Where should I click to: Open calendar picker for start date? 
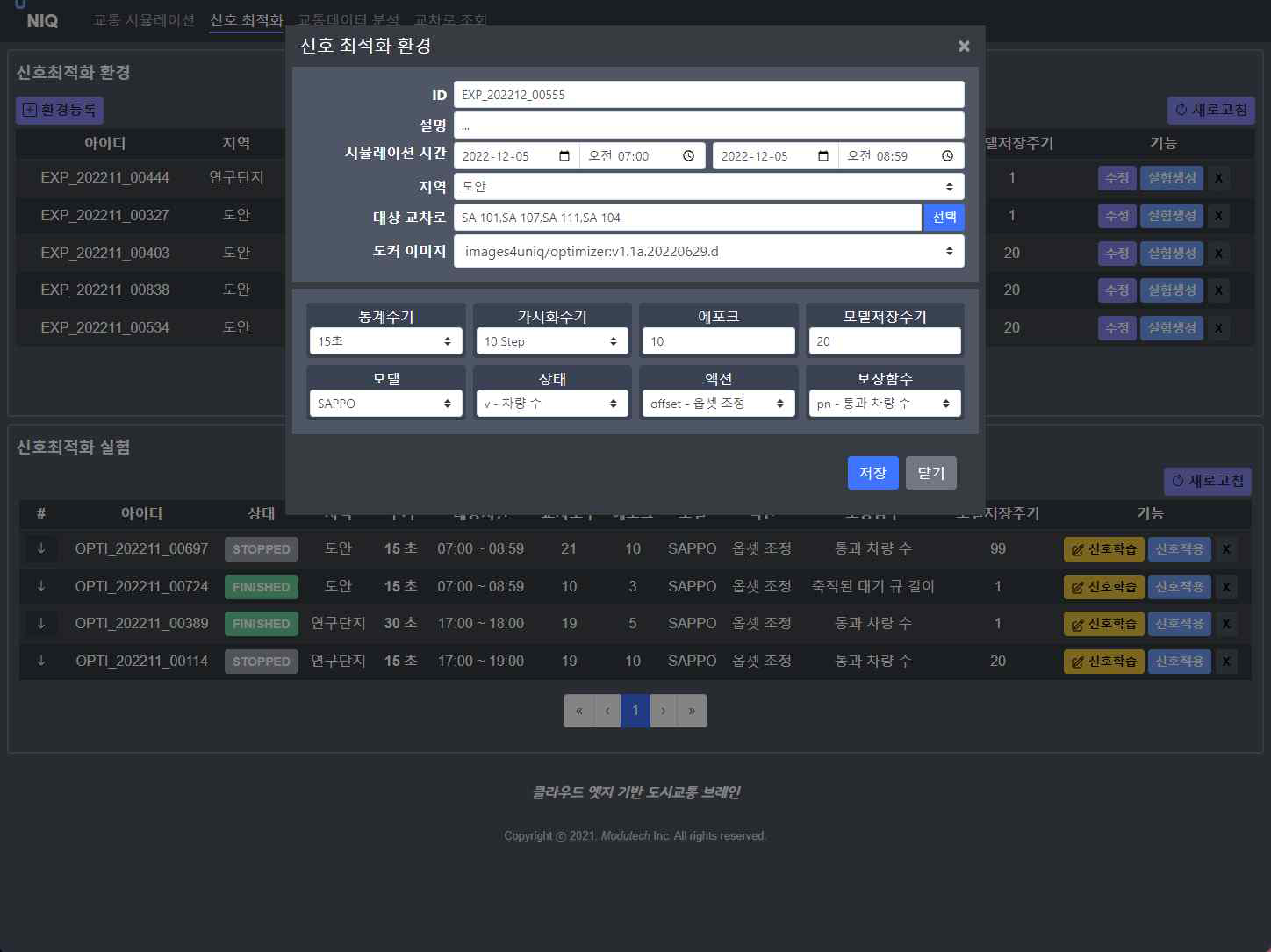564,156
